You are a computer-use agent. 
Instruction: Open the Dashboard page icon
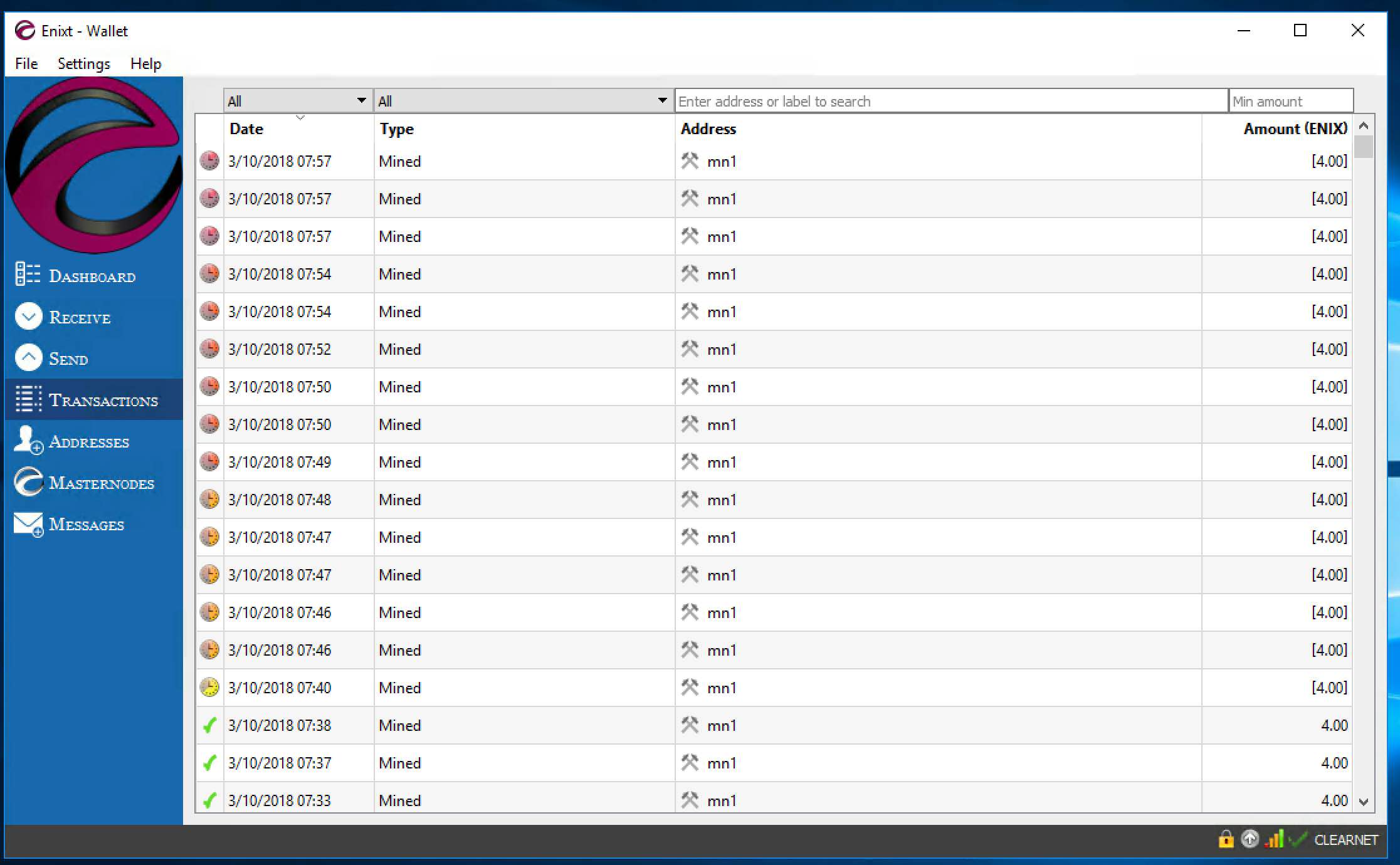[x=28, y=275]
